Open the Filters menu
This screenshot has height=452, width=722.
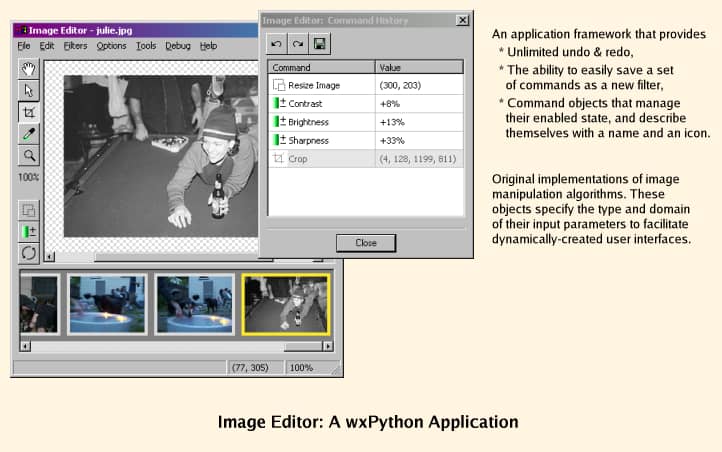75,46
